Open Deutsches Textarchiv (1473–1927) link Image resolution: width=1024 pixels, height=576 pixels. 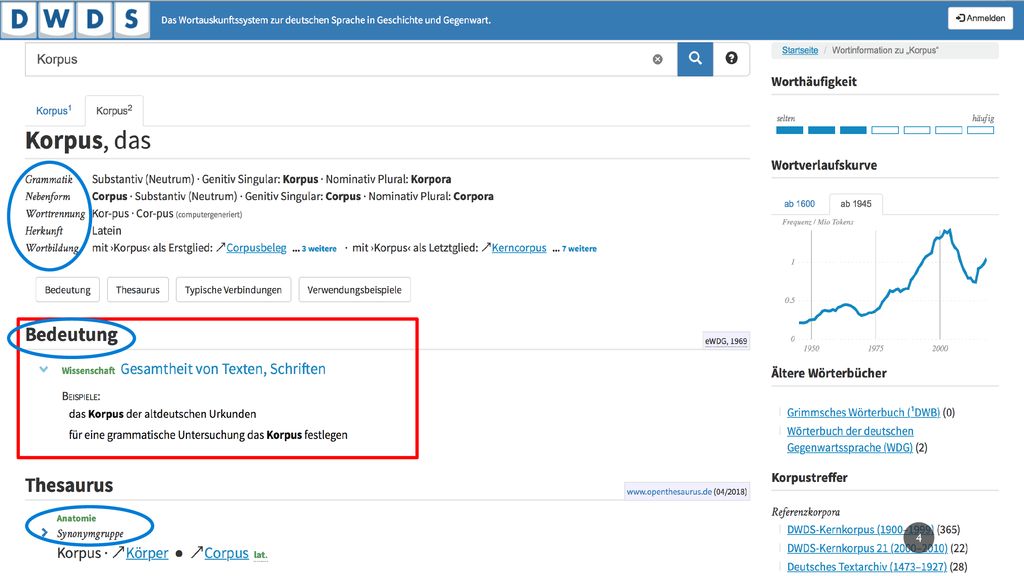(867, 567)
